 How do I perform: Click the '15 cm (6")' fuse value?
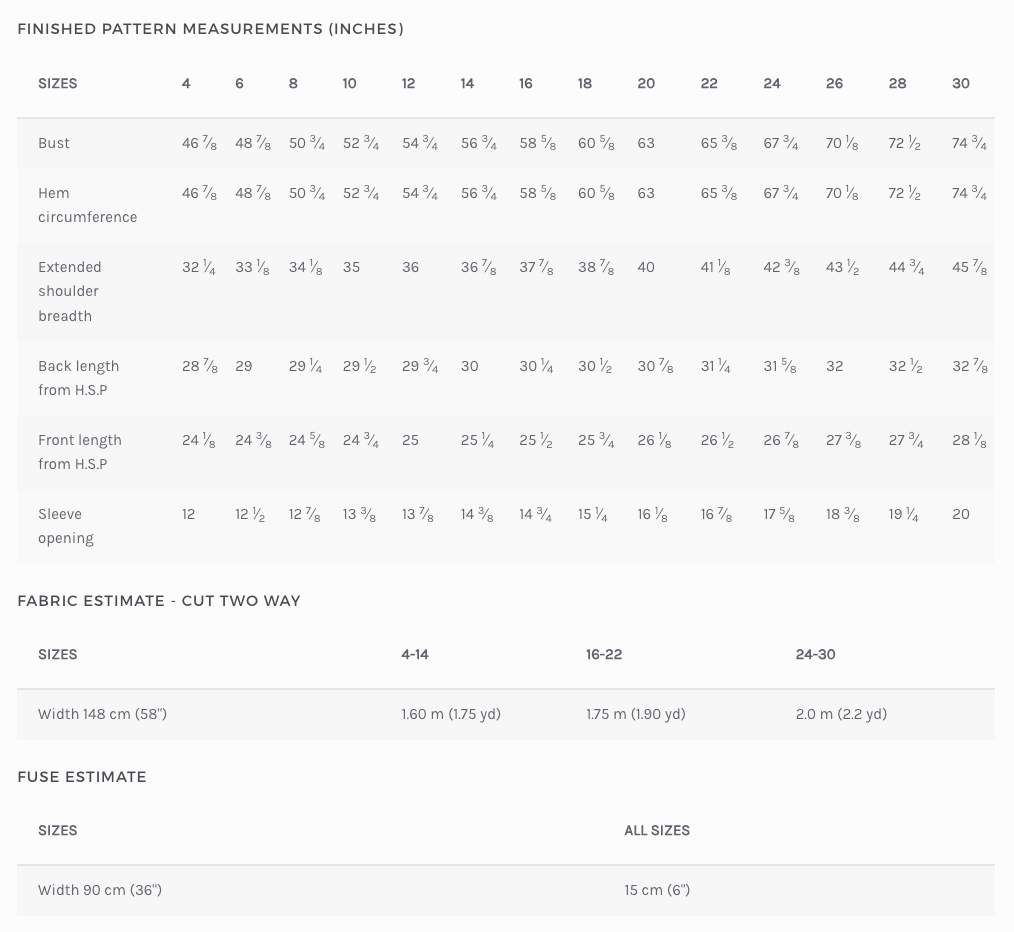point(657,890)
